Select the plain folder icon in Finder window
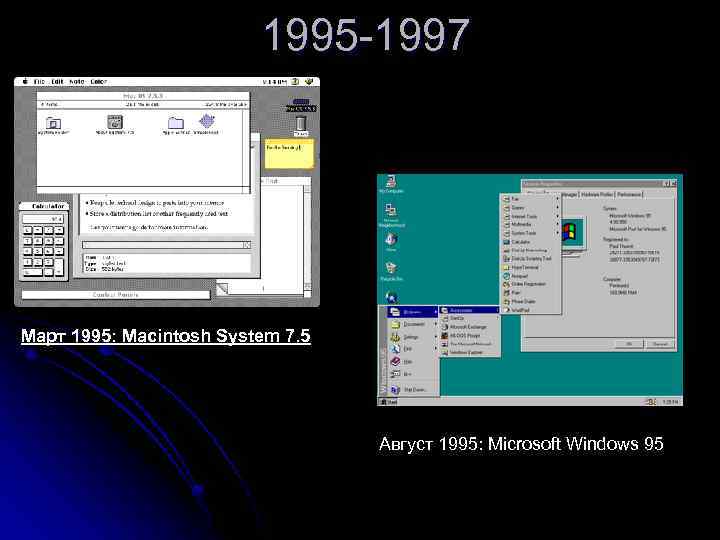 click(x=176, y=125)
